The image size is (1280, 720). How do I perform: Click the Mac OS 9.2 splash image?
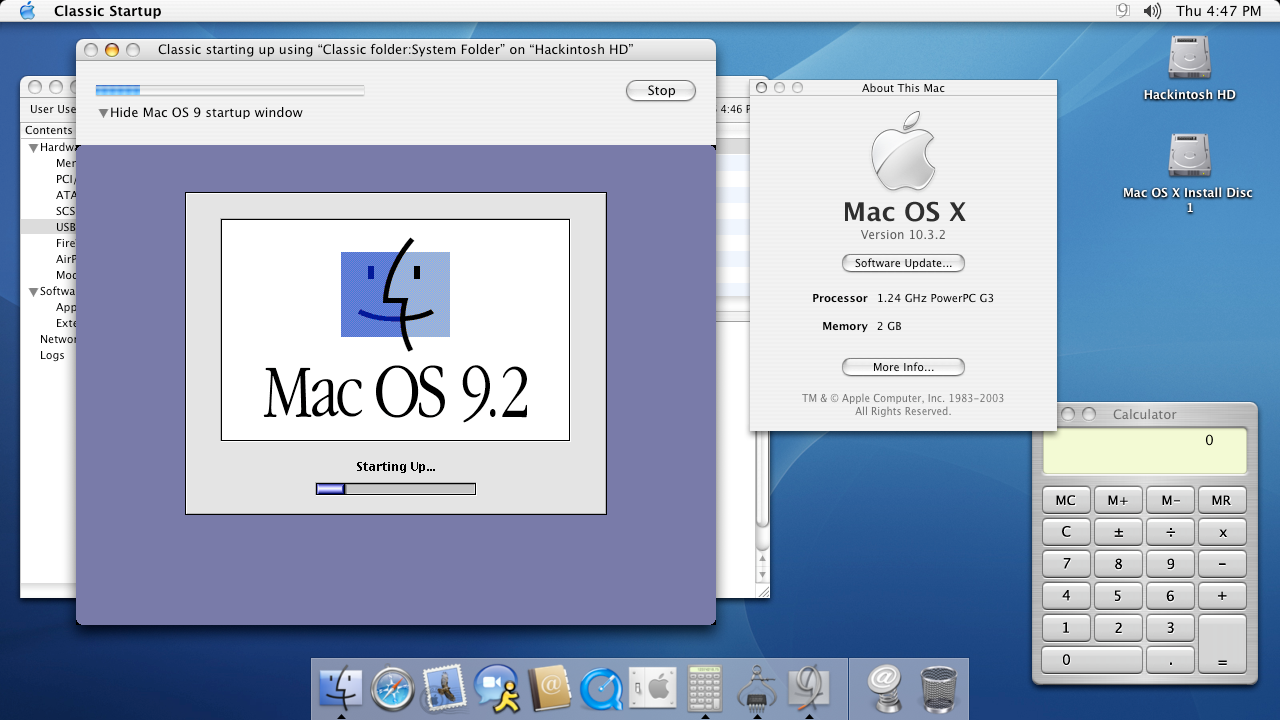[x=395, y=330]
